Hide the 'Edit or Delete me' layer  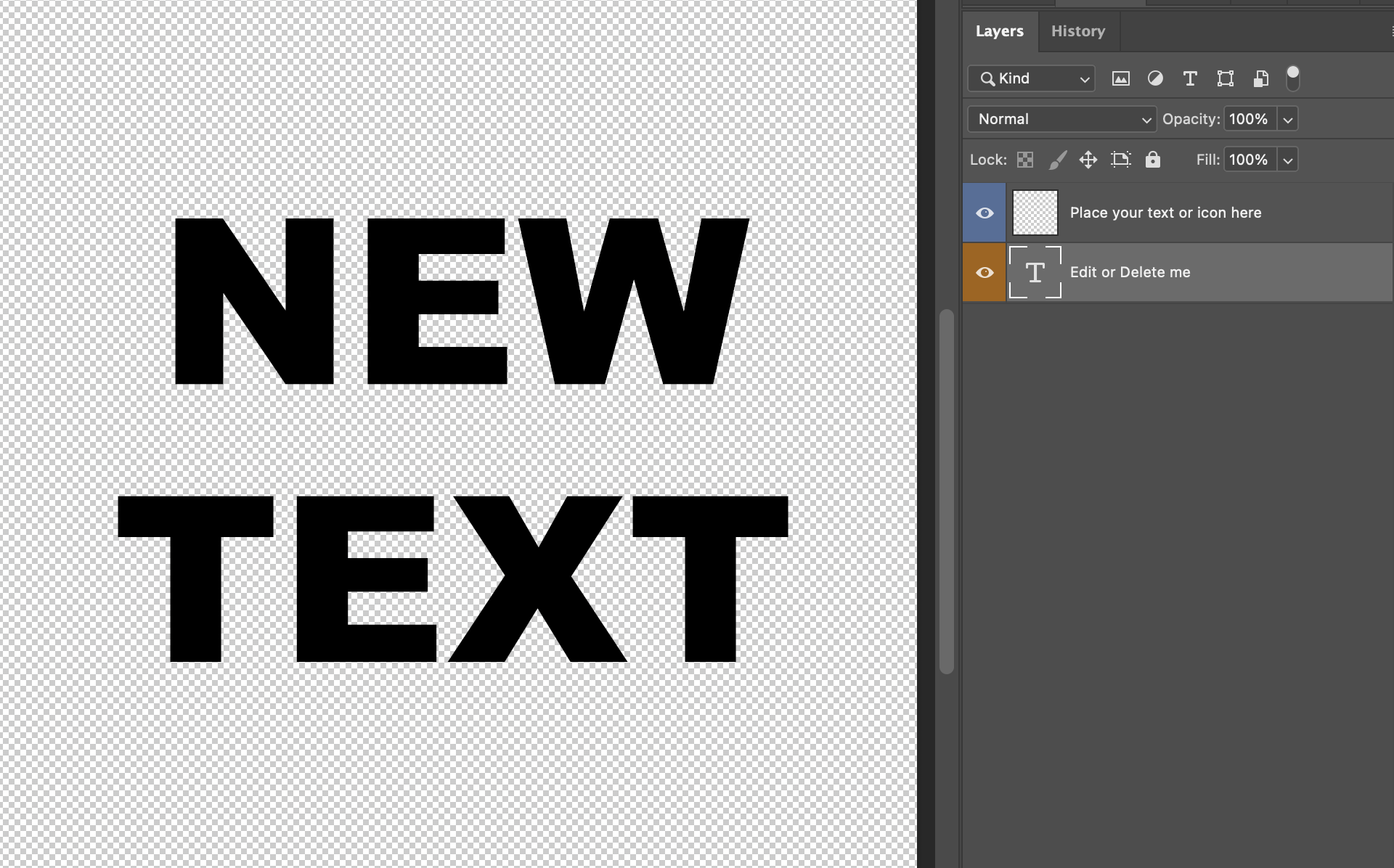point(985,272)
